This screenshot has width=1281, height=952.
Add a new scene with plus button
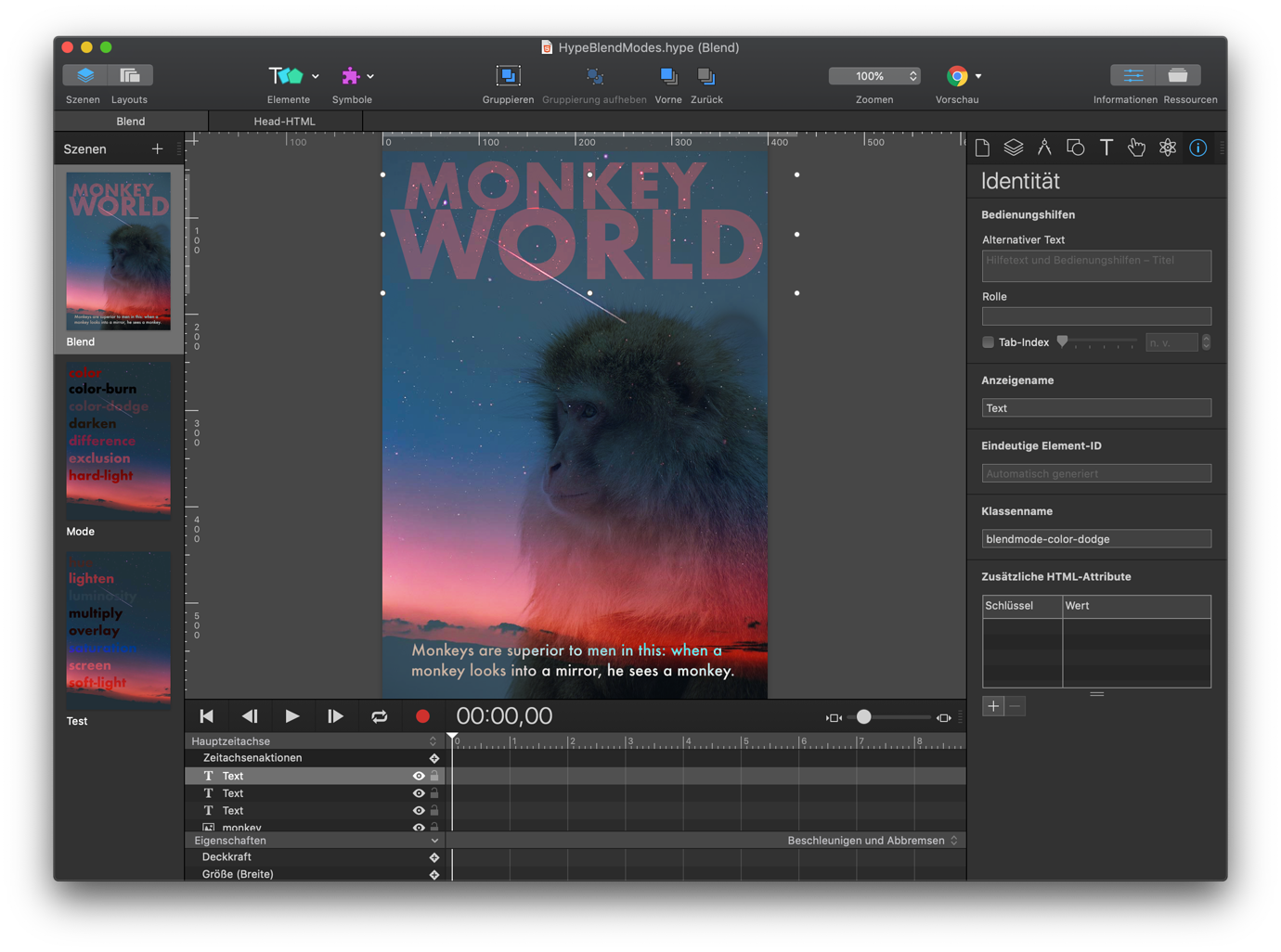[x=157, y=148]
